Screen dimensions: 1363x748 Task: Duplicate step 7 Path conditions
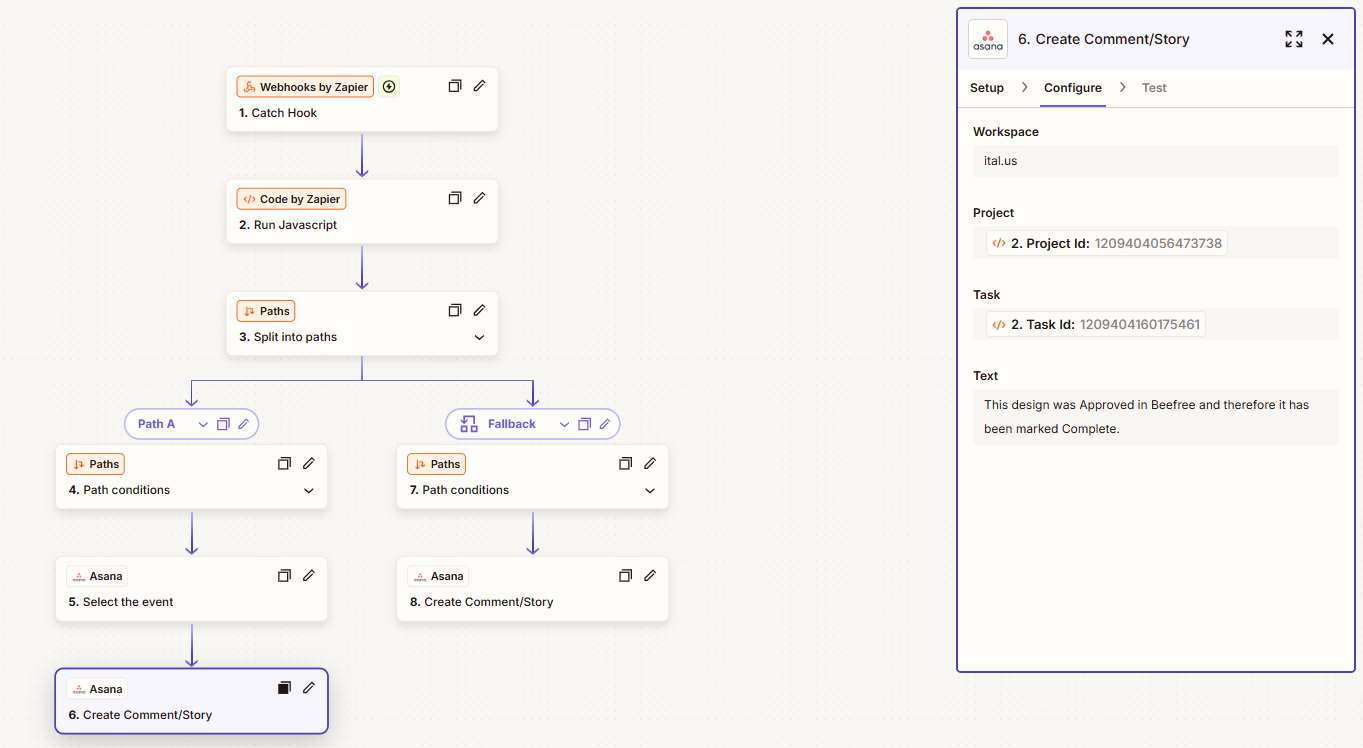coord(625,463)
